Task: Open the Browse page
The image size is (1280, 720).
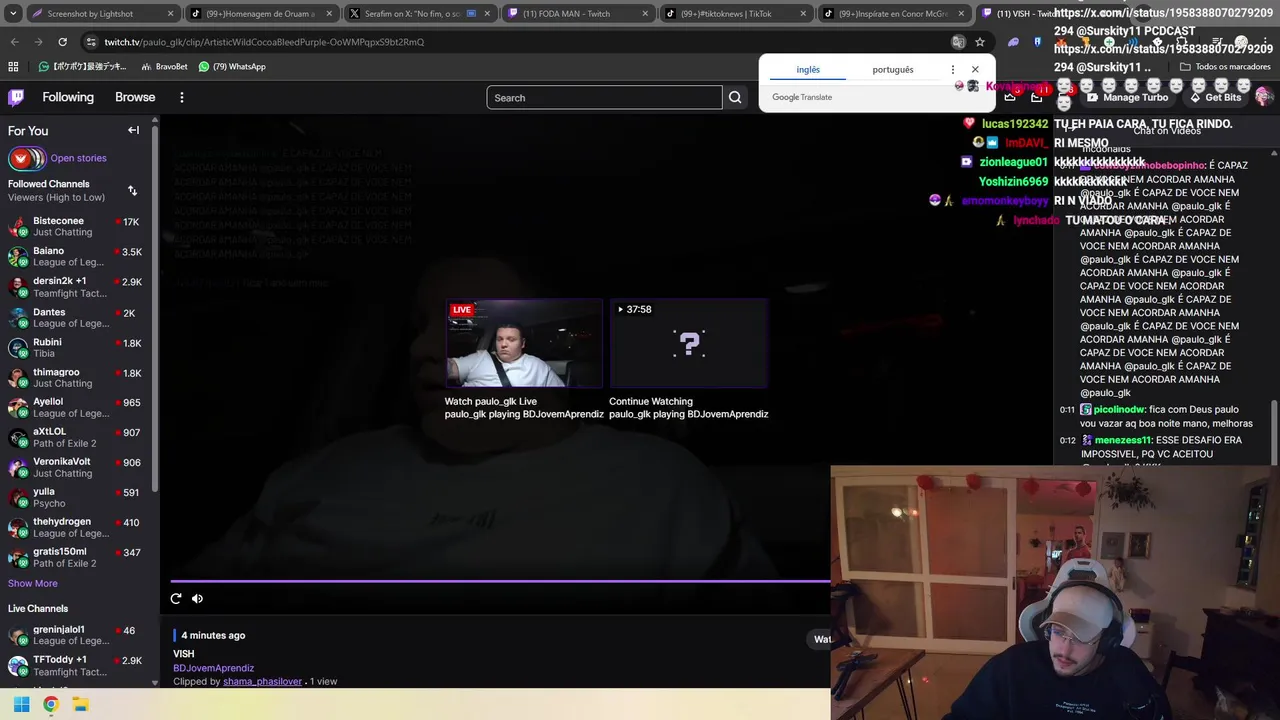Action: point(135,97)
